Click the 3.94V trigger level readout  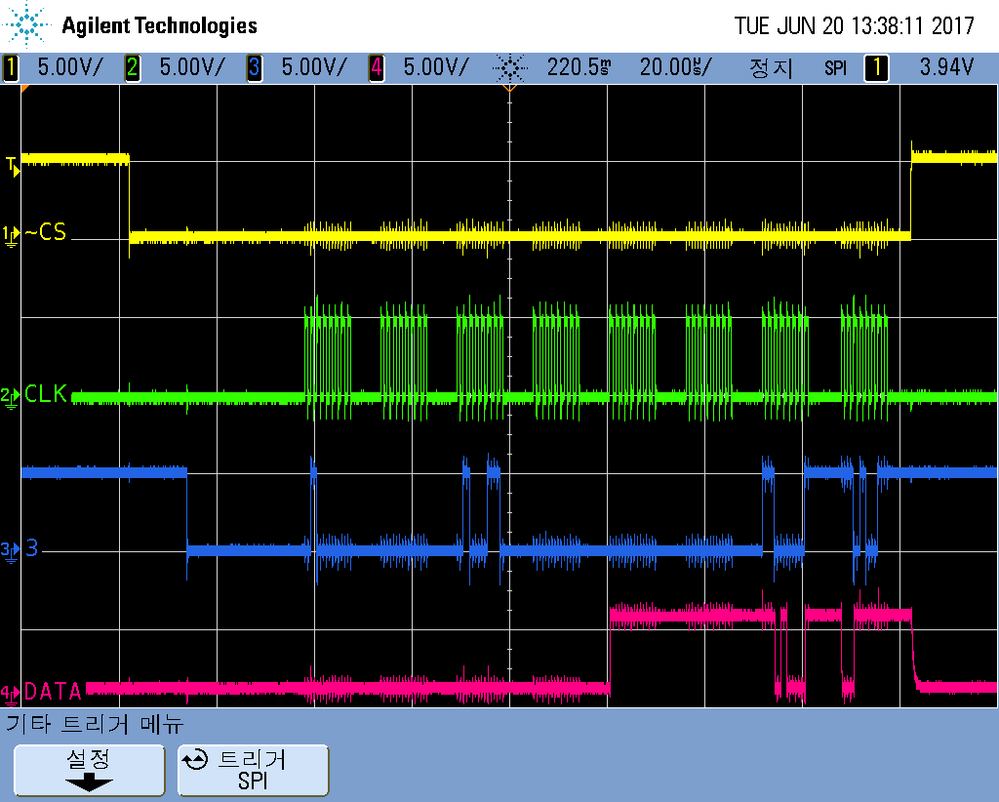pos(947,67)
